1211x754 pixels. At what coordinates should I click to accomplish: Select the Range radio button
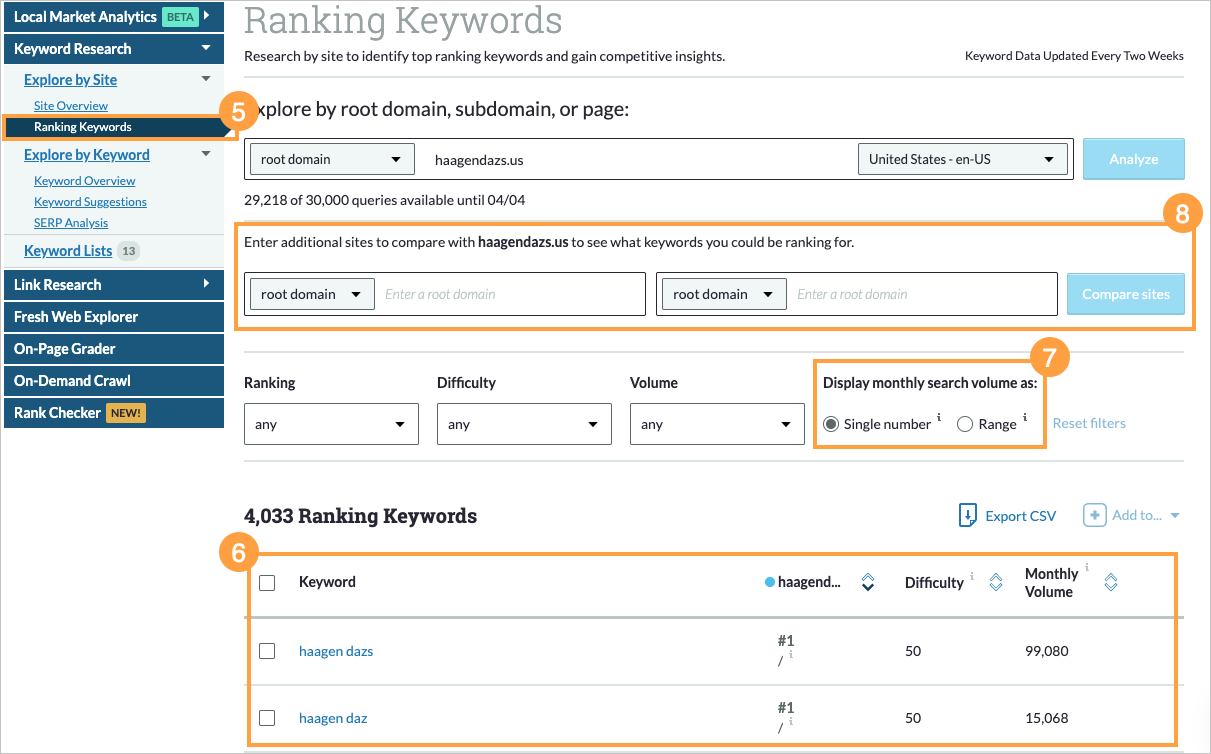(x=964, y=423)
